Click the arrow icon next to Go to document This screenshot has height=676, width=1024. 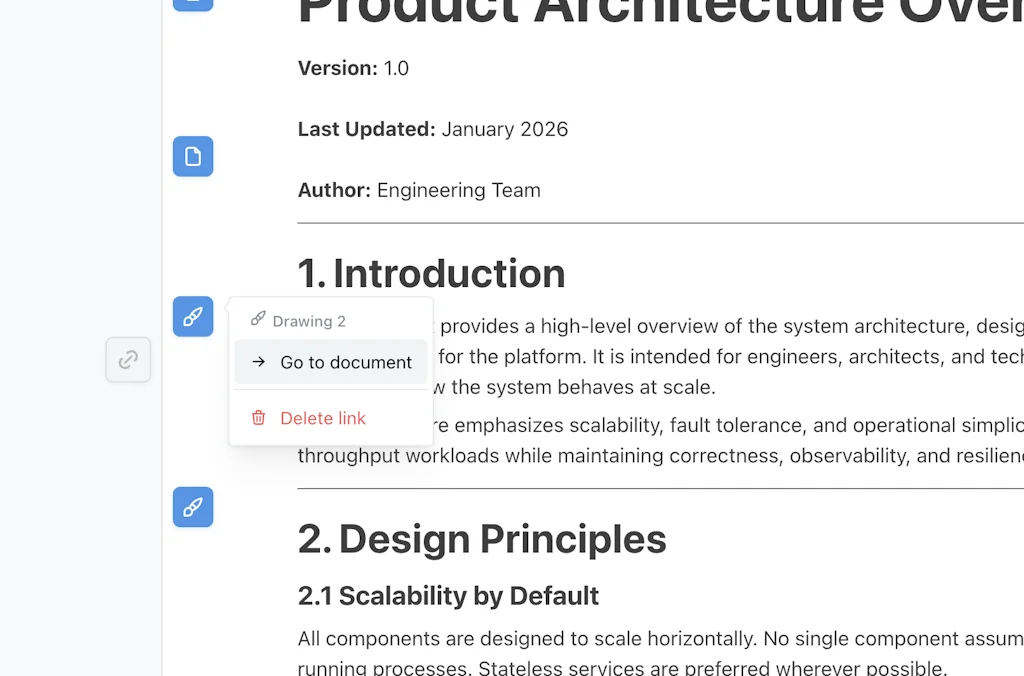click(258, 362)
